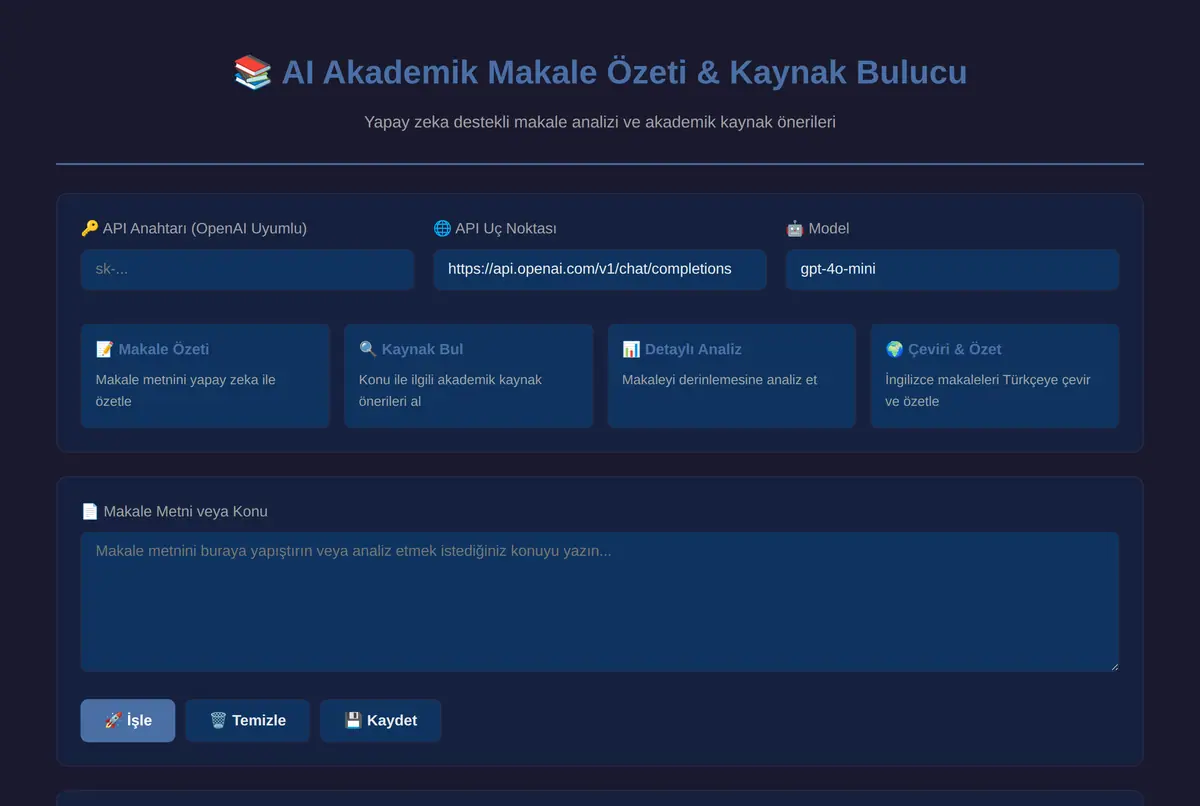1200x806 pixels.
Task: Click the 'Makaleyi derinlemesine analiz et' description
Action: pos(720,380)
